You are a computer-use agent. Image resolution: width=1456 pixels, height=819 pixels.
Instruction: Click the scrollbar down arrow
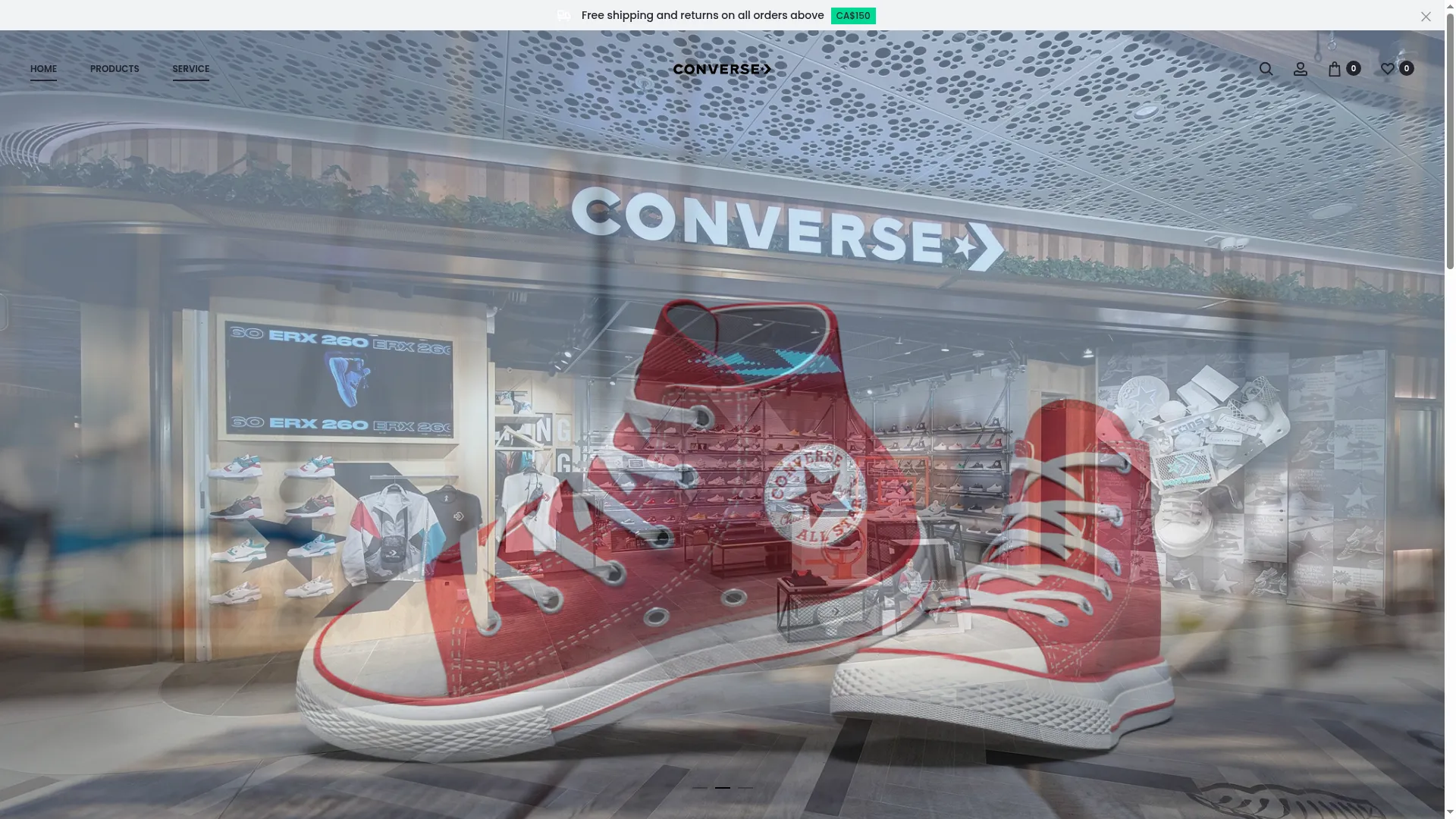[1450, 813]
